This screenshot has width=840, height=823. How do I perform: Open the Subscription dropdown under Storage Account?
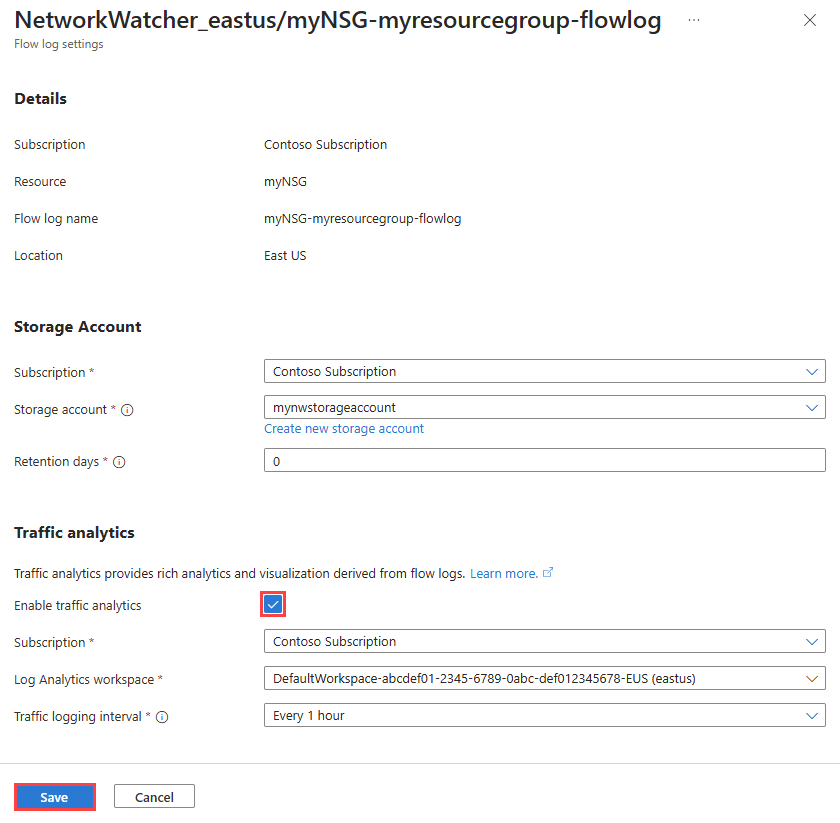coord(544,371)
